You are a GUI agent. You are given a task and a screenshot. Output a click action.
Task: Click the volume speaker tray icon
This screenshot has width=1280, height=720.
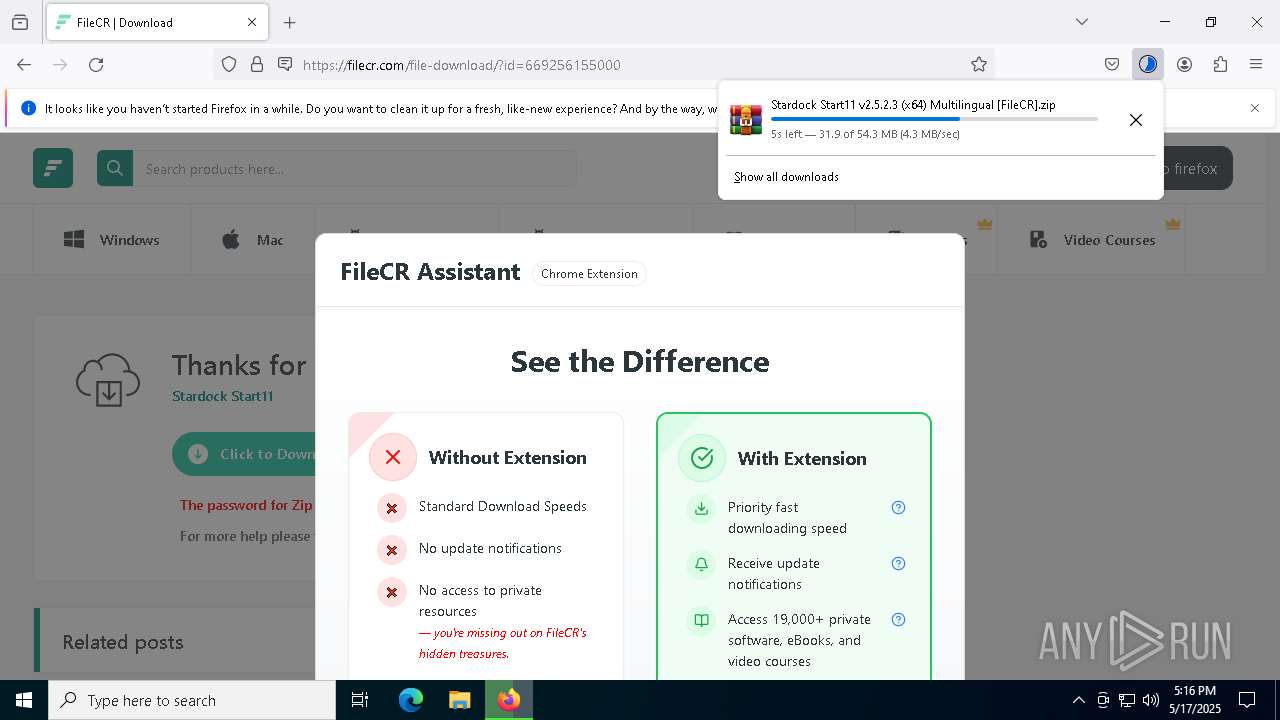point(1151,700)
